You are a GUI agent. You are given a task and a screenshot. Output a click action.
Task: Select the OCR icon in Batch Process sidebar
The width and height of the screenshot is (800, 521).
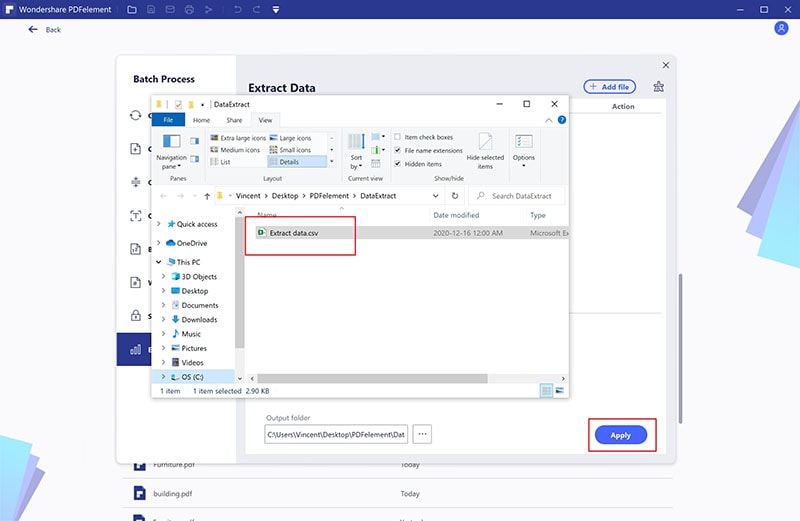click(x=135, y=215)
